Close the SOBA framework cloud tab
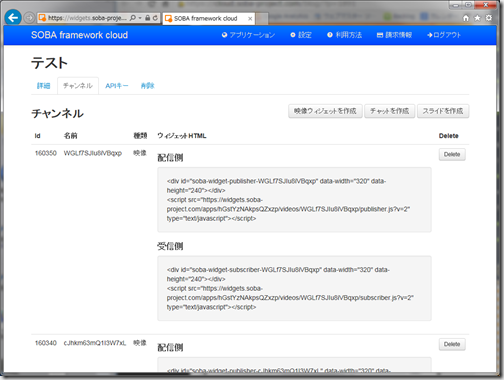Viewport: 504px width, 380px height. point(250,19)
